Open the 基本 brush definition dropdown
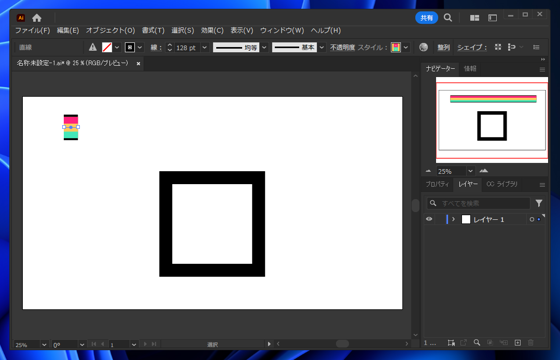The image size is (560, 360). pos(322,47)
